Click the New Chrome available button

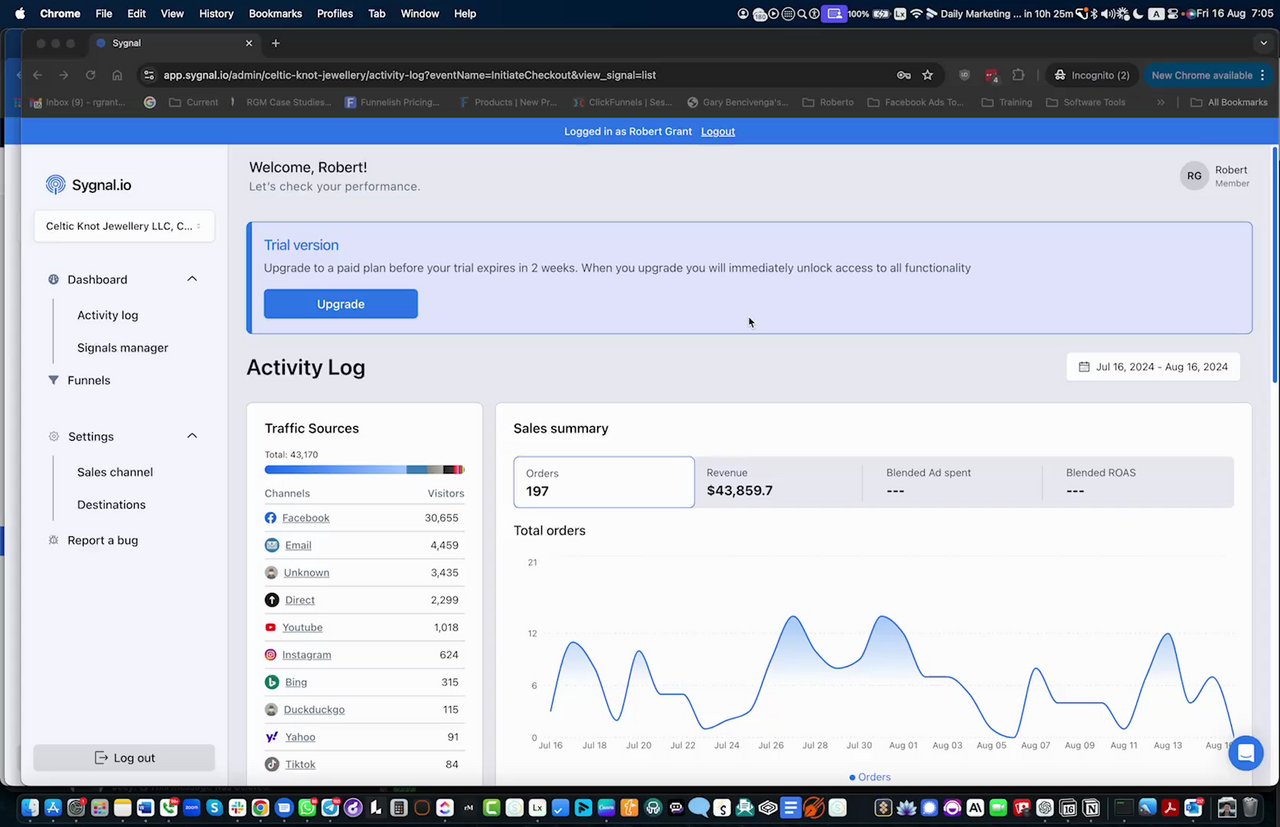[1208, 75]
